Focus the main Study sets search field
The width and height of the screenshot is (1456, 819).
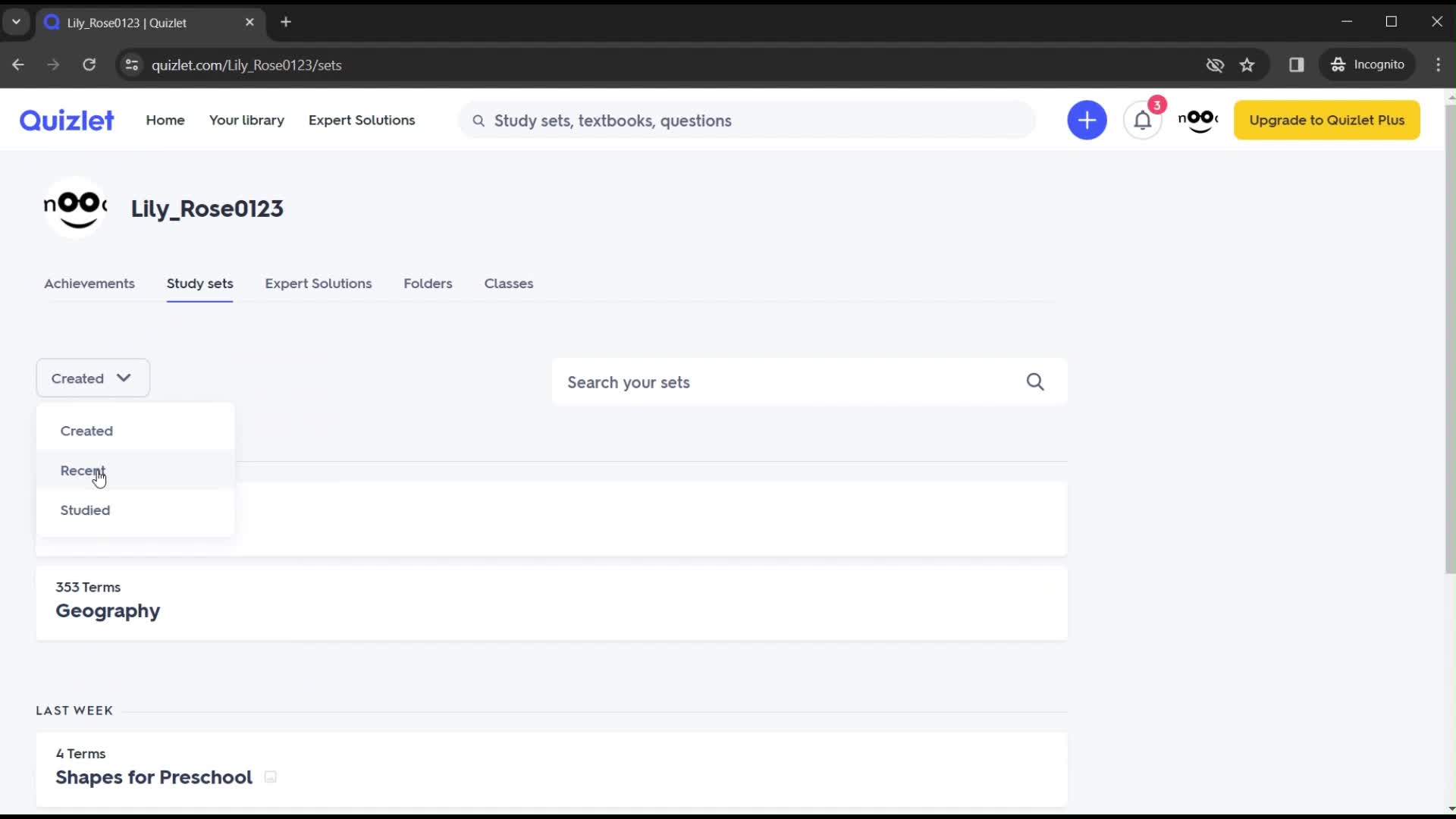[747, 121]
